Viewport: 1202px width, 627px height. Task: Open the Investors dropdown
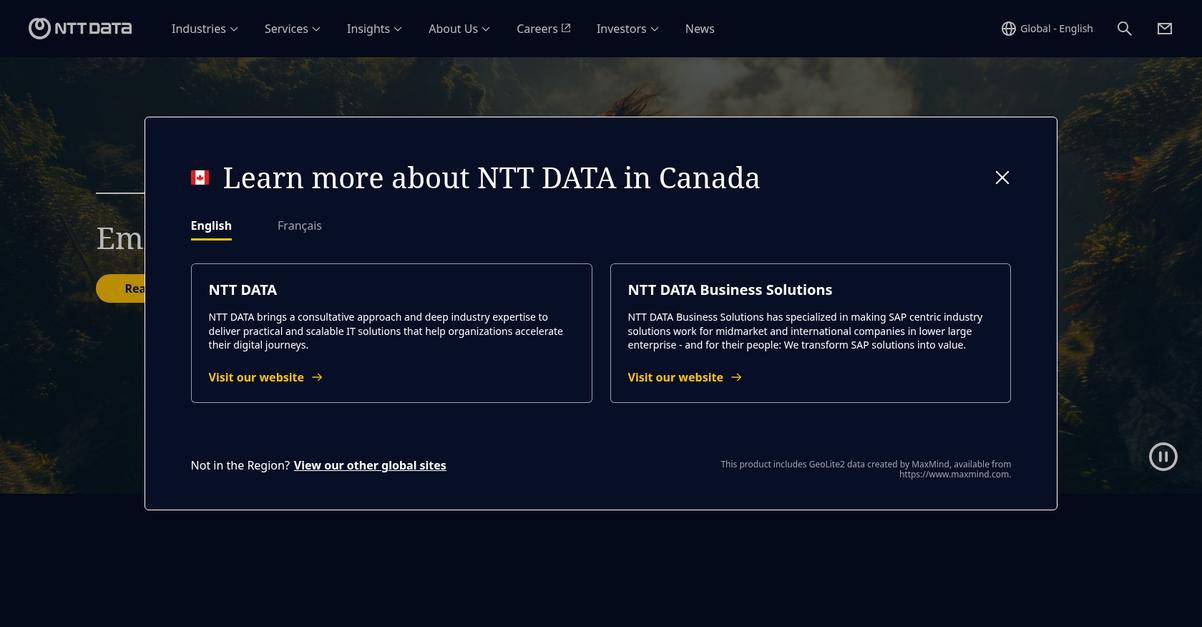tap(627, 29)
